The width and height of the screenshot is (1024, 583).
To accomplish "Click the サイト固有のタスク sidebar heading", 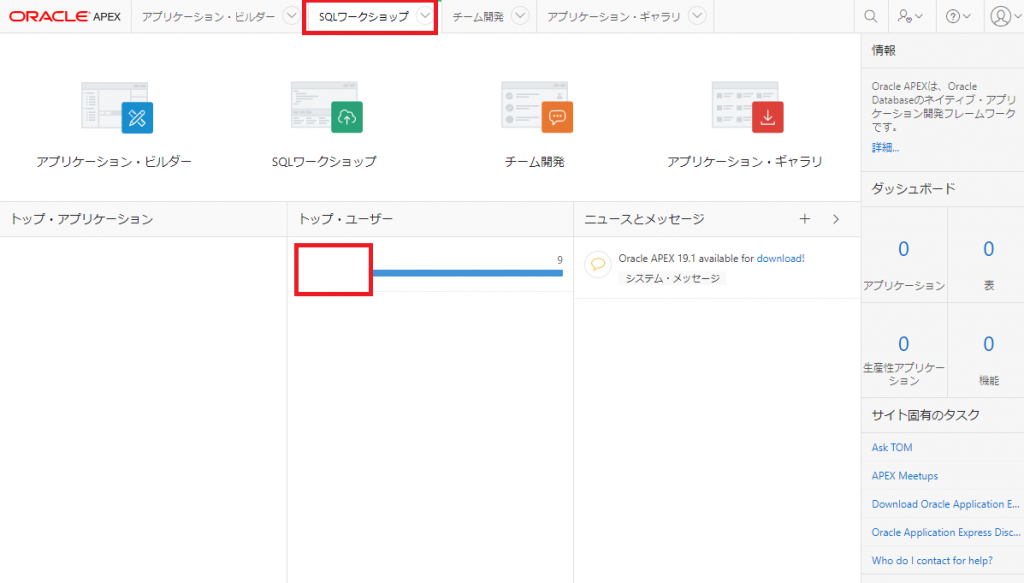I will point(925,415).
